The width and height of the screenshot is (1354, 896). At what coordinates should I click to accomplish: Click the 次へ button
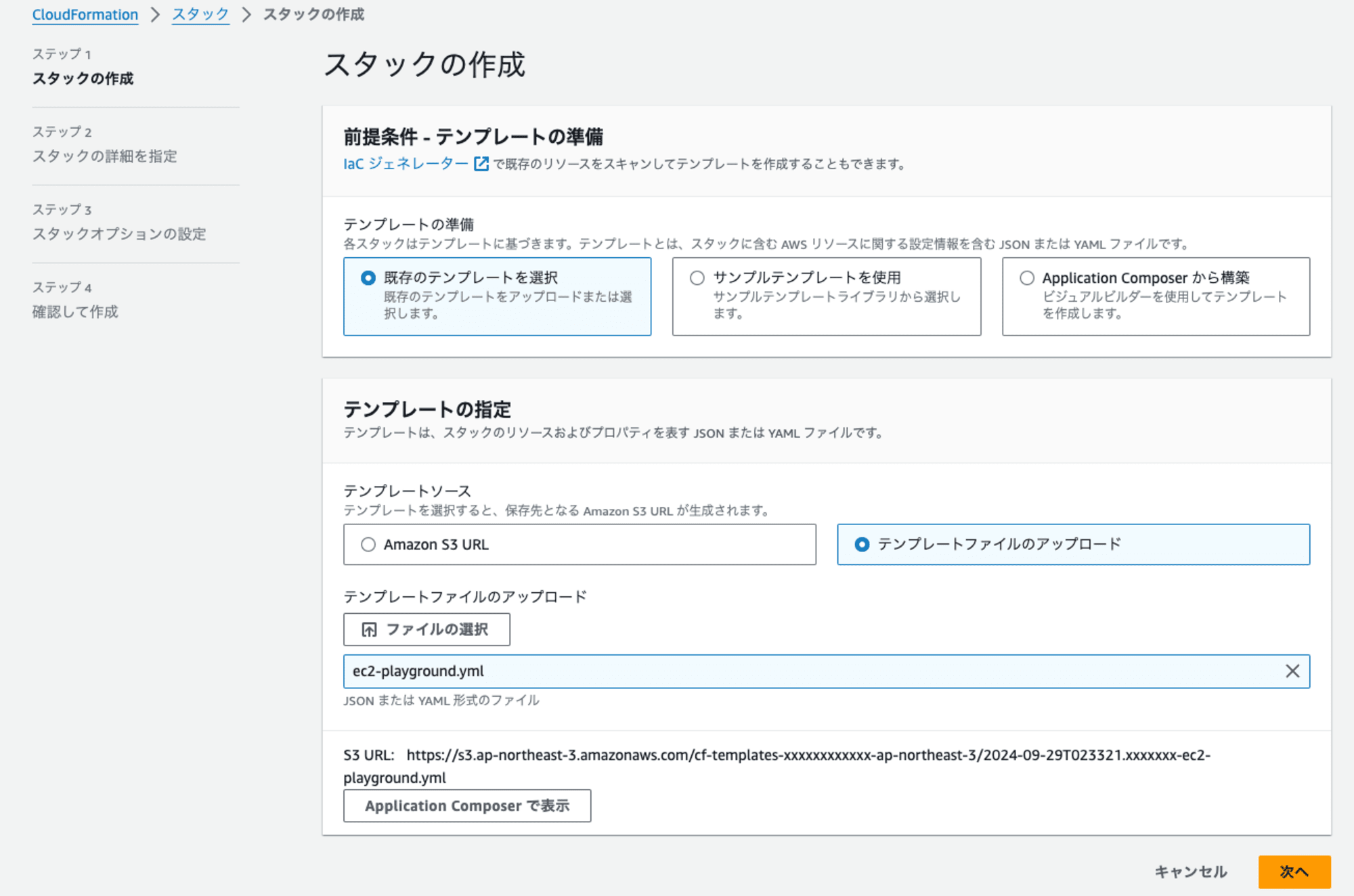tap(1294, 872)
